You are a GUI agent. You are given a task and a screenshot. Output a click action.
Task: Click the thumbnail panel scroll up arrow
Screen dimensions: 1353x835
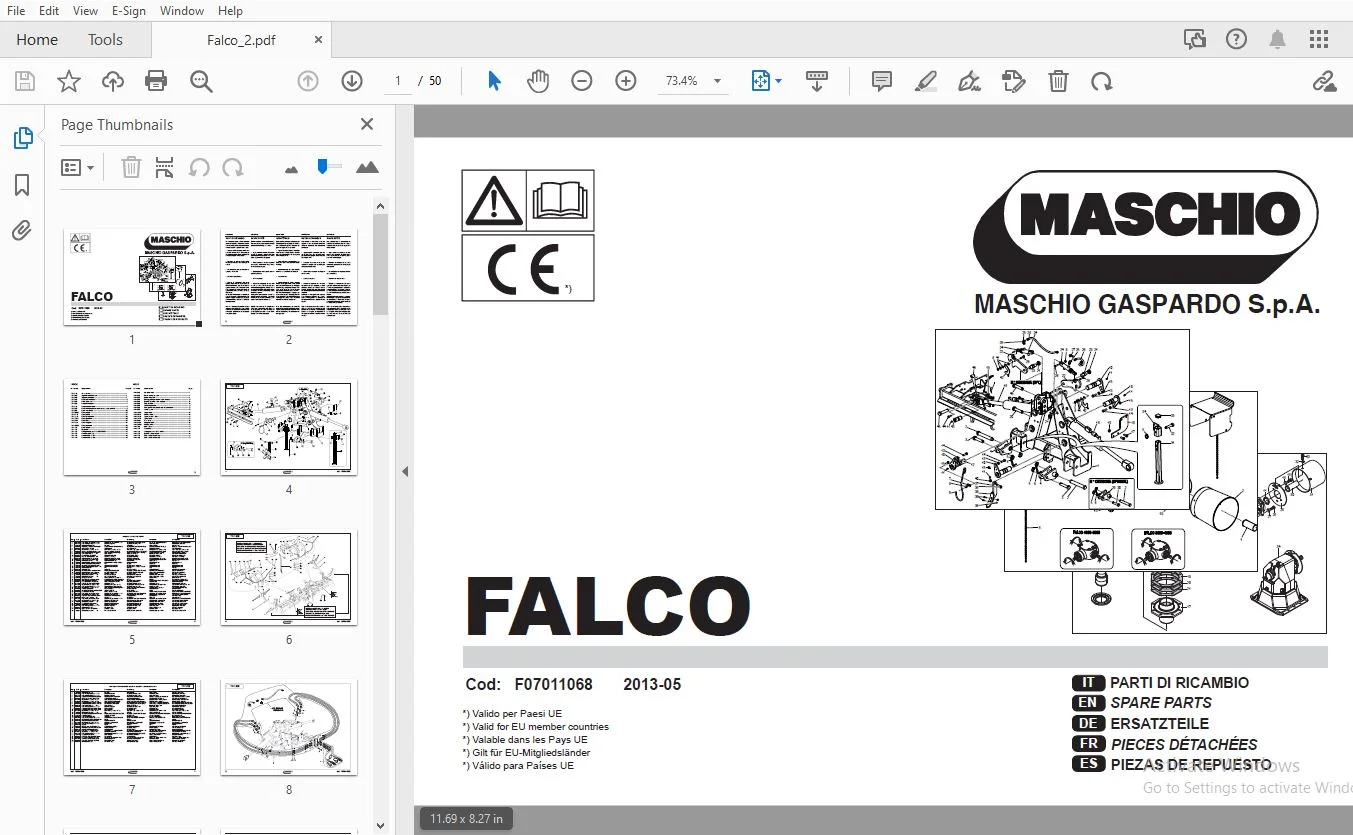(380, 206)
